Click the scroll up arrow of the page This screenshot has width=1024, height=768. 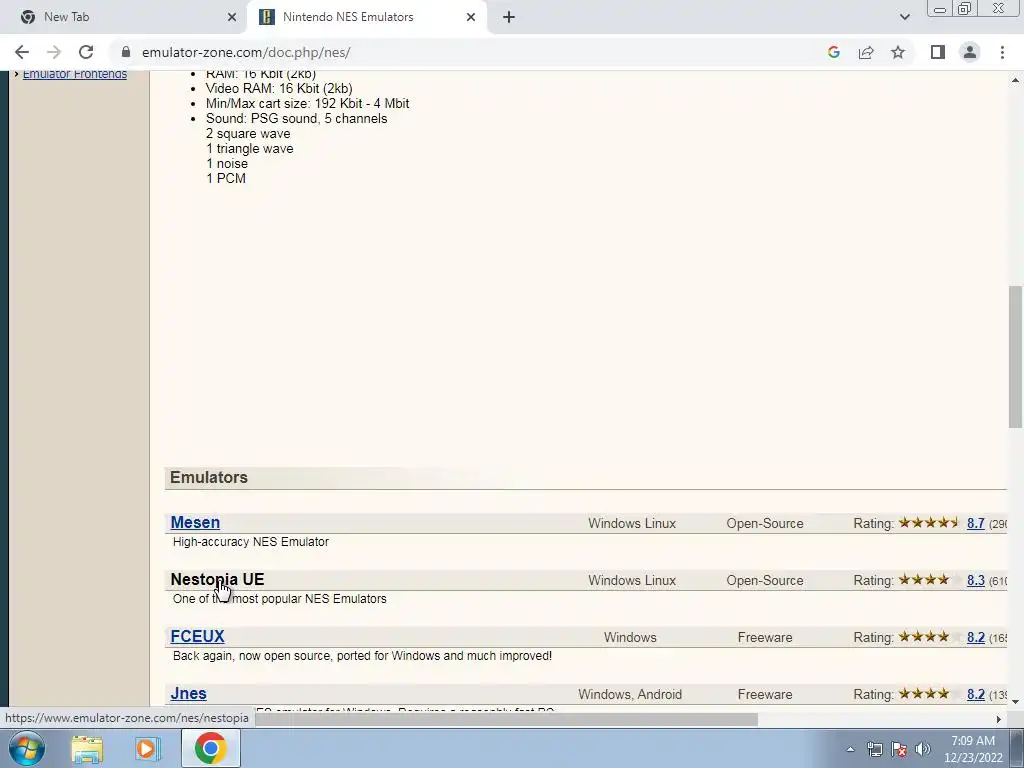(x=1015, y=80)
